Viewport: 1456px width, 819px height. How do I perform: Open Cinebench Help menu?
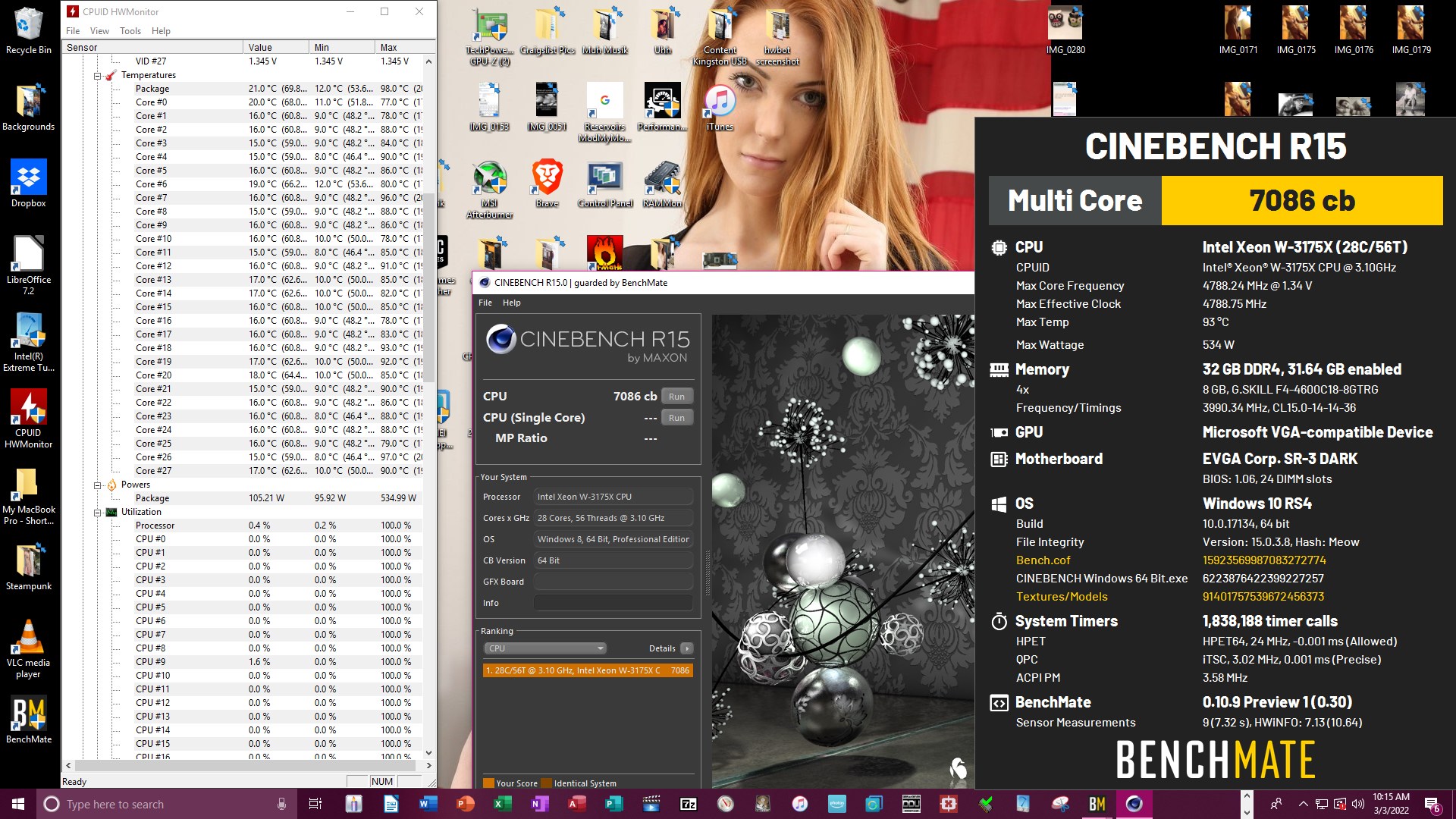click(x=512, y=303)
